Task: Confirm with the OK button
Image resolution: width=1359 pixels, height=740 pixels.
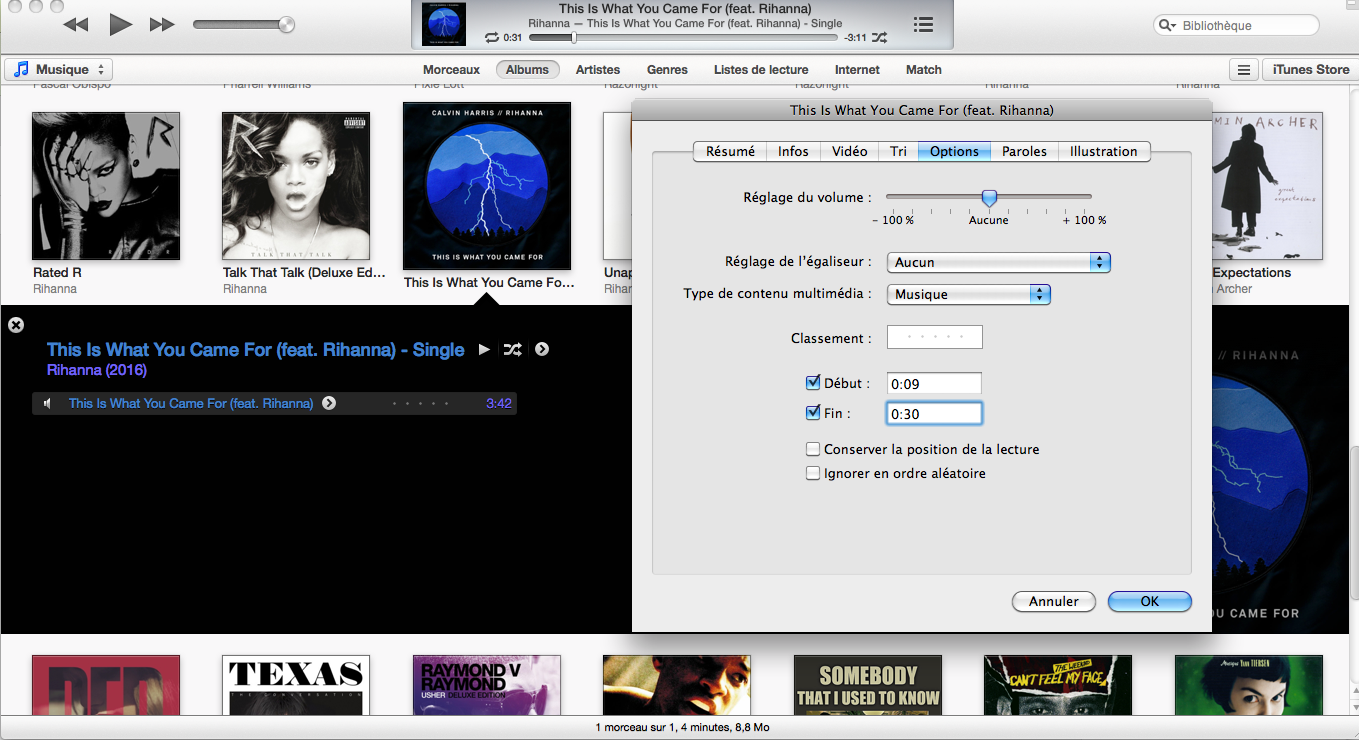Action: point(1150,601)
